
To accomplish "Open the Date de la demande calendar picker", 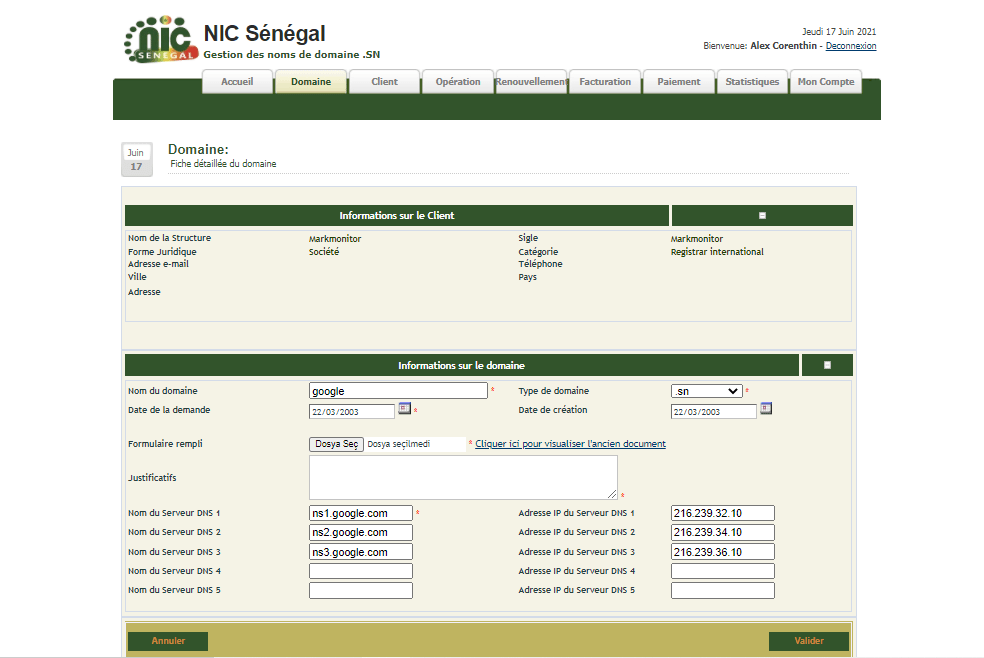I will click(404, 409).
